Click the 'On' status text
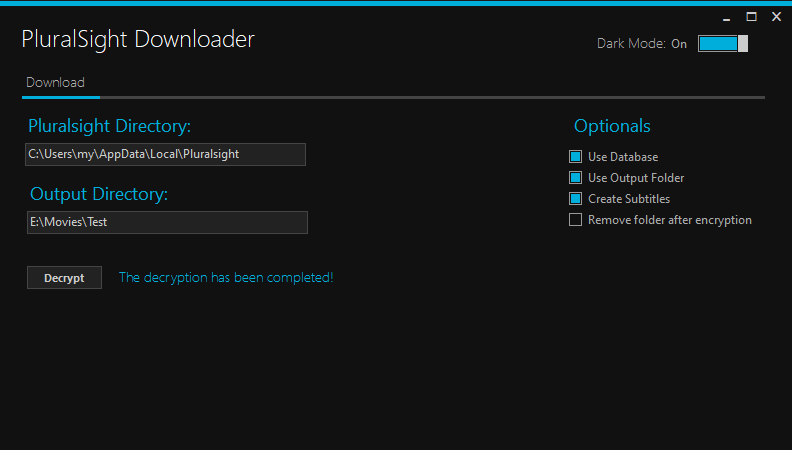This screenshot has width=792, height=450. [x=679, y=44]
